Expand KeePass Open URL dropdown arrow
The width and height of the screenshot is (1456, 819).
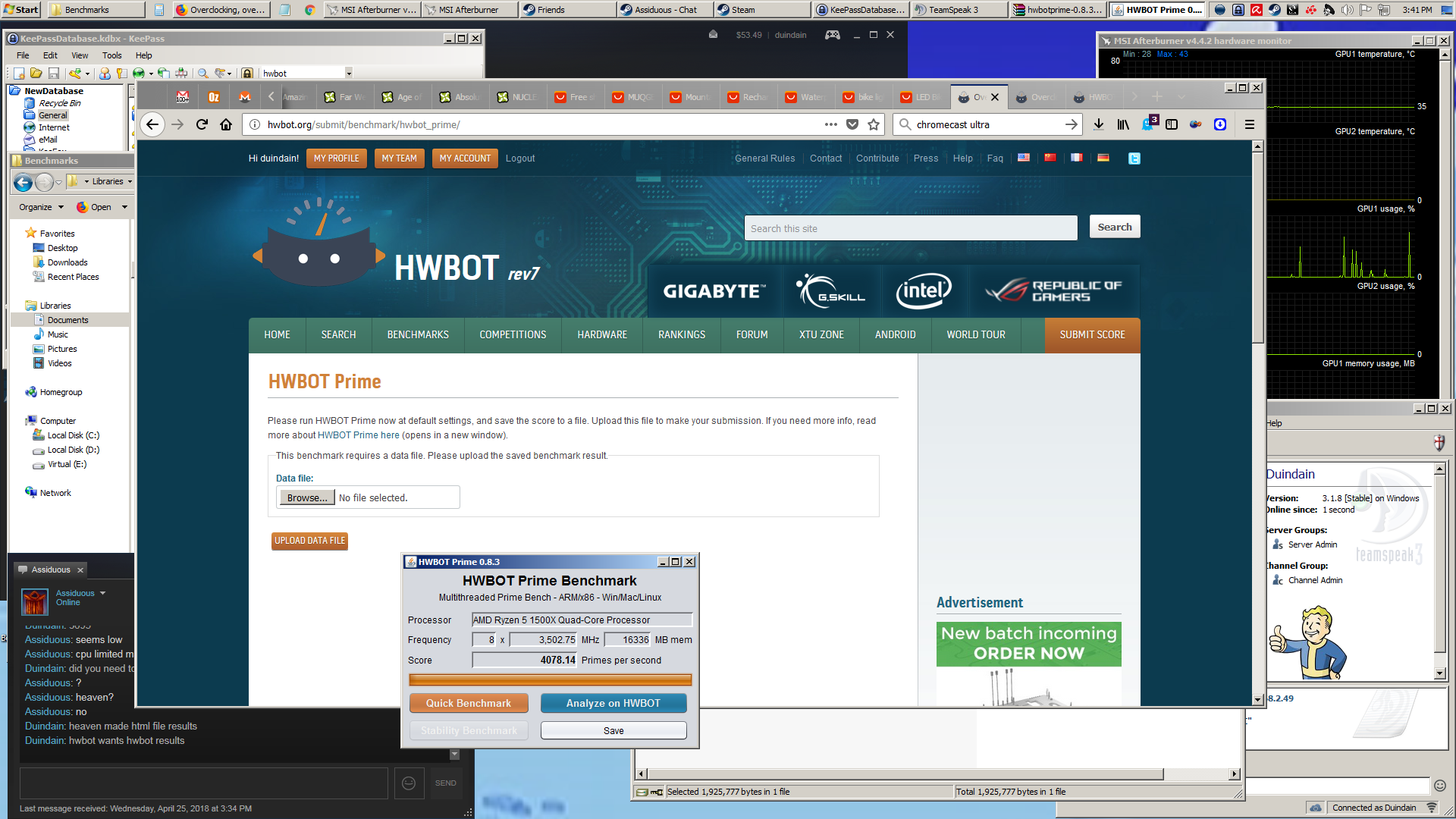pyautogui.click(x=152, y=74)
